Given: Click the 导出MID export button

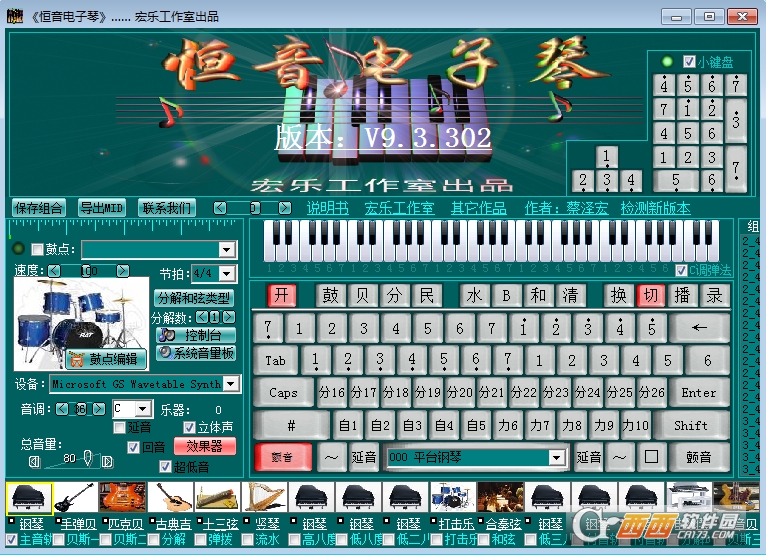Looking at the screenshot, I should (102, 208).
